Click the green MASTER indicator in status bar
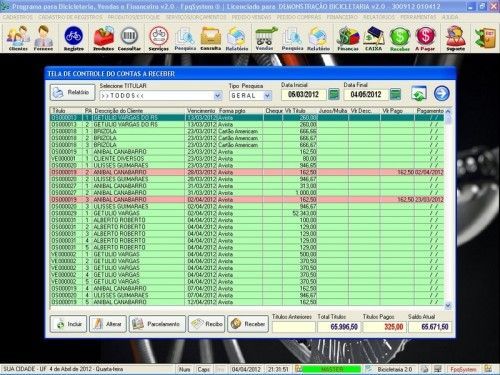500x375 pixels. [x=332, y=369]
